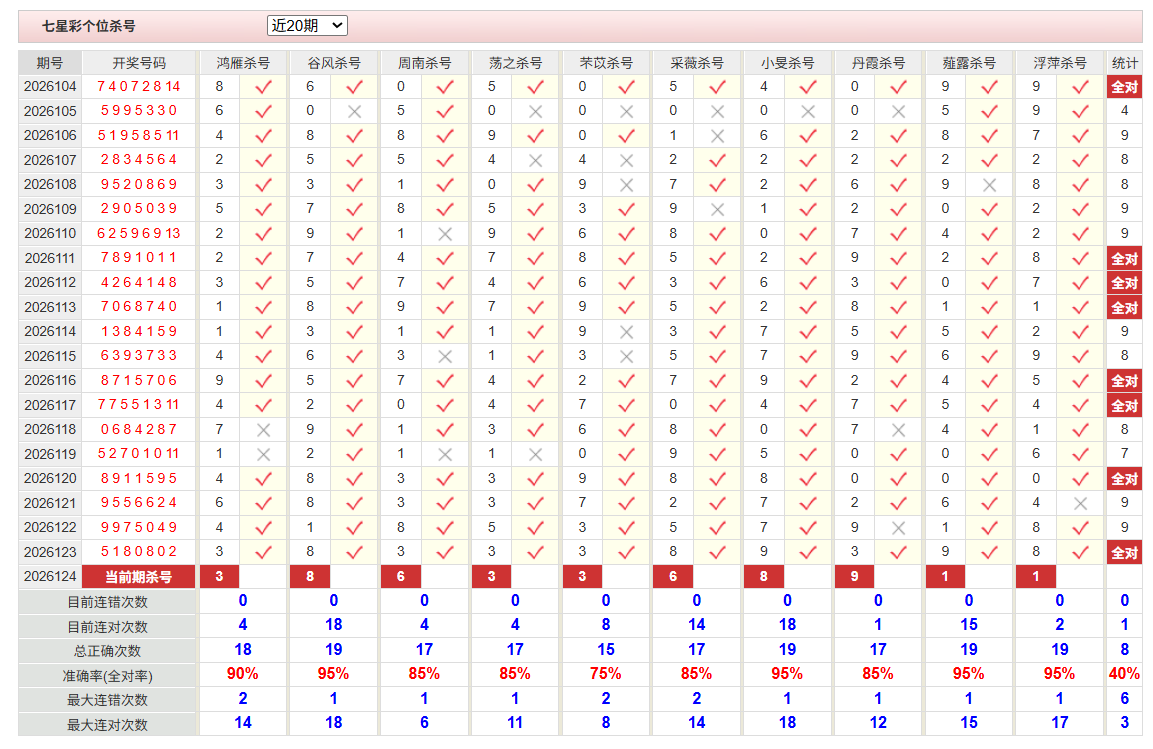Click the 全对 badge in row 2026111
Image resolution: width=1153 pixels, height=749 pixels.
click(1124, 259)
